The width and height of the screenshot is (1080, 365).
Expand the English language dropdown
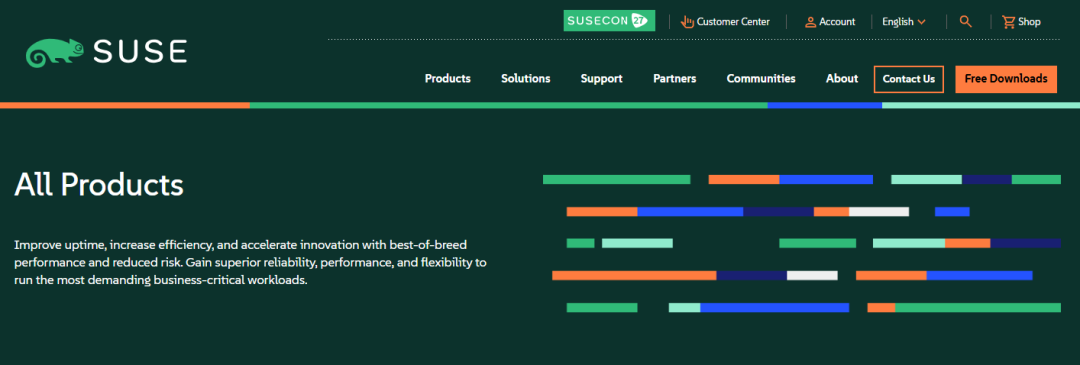coord(904,21)
